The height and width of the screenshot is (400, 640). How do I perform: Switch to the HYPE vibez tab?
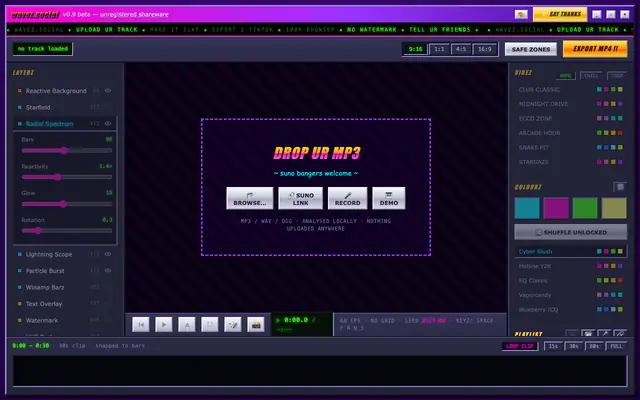[x=566, y=76]
